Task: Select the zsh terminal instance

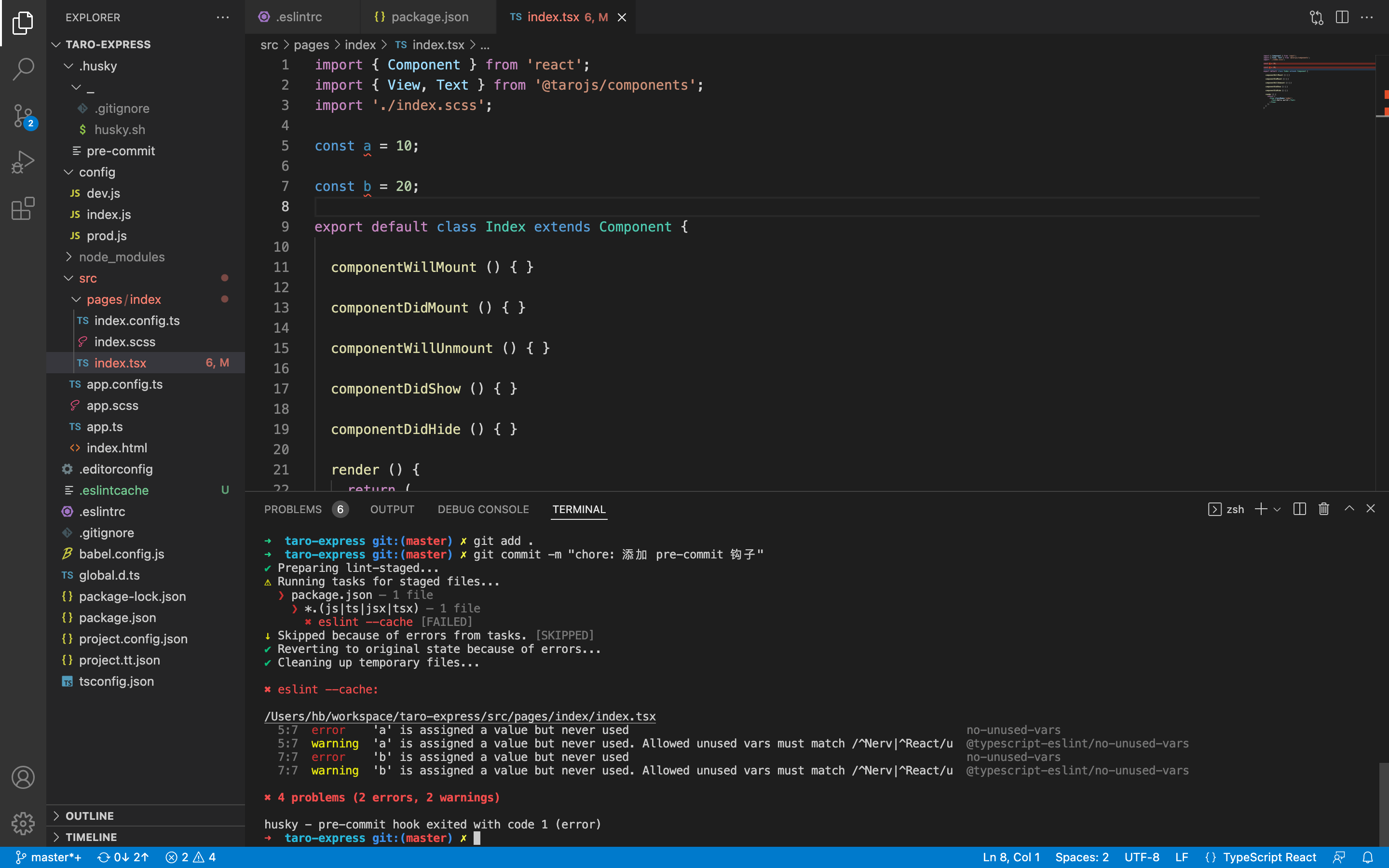Action: [1226, 509]
